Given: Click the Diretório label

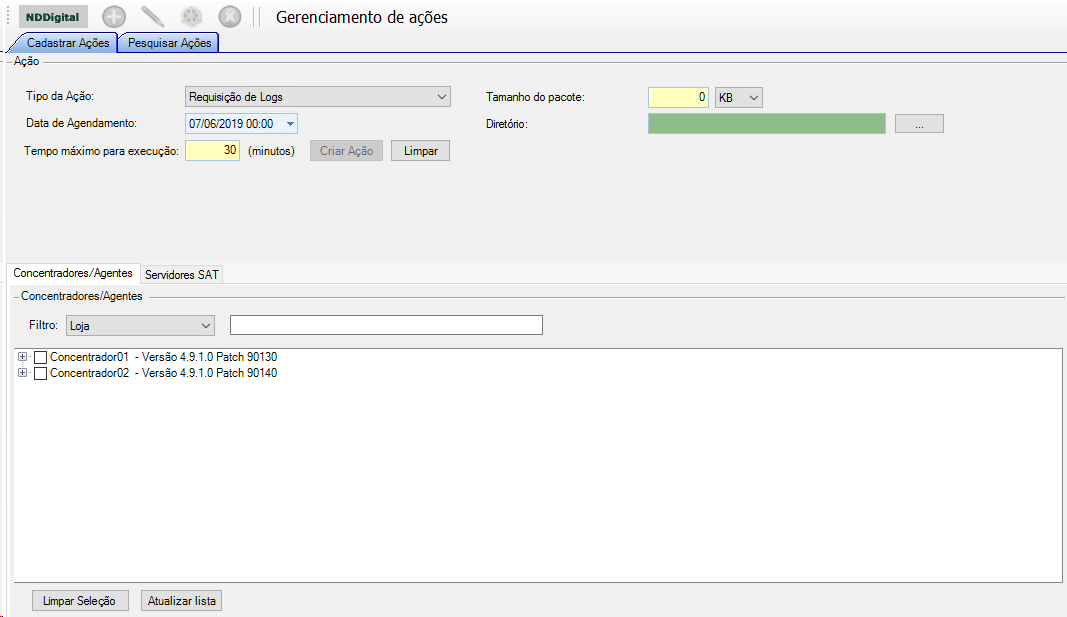Looking at the screenshot, I should 507,124.
